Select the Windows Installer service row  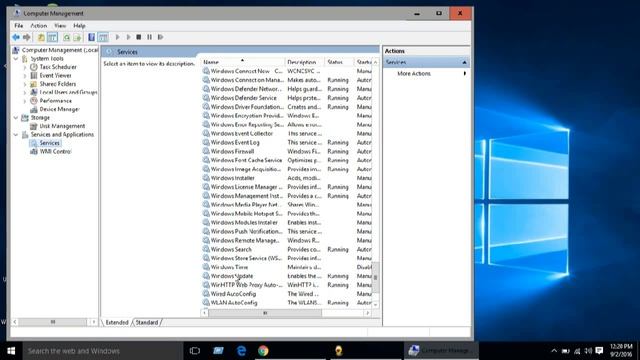pyautogui.click(x=287, y=178)
